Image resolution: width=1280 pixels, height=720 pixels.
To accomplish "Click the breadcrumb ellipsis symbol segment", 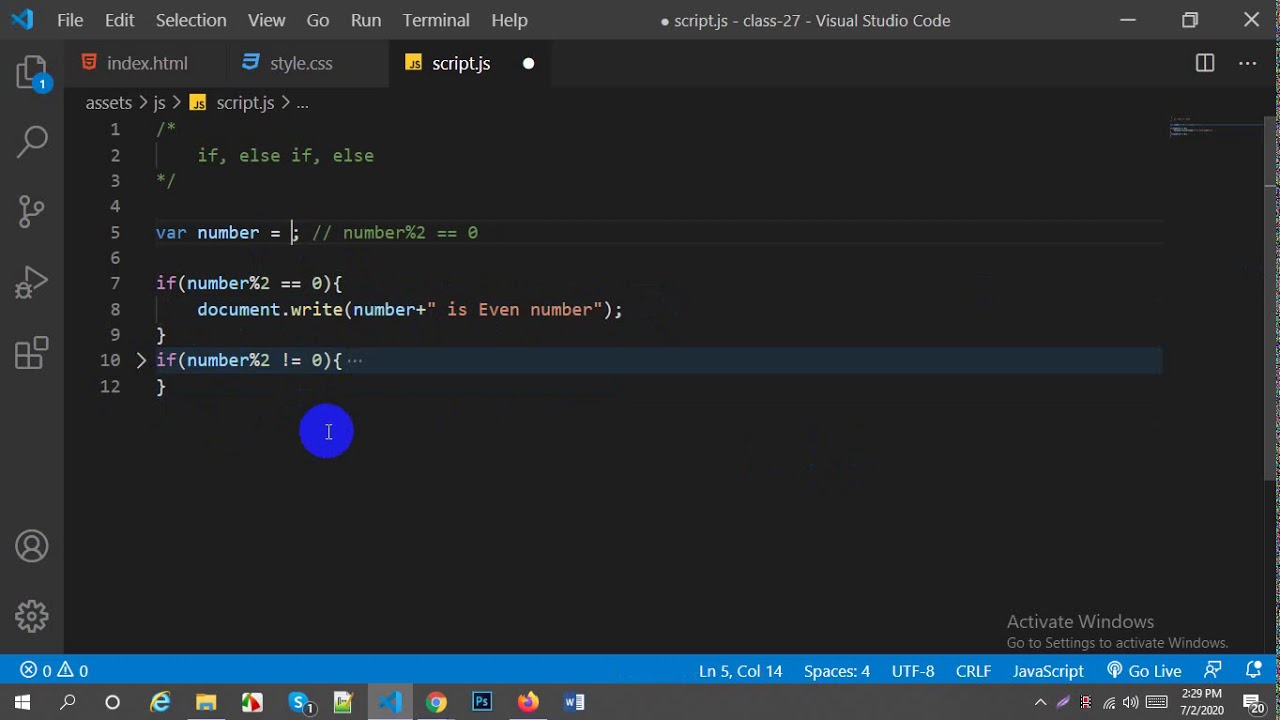I will click(302, 102).
